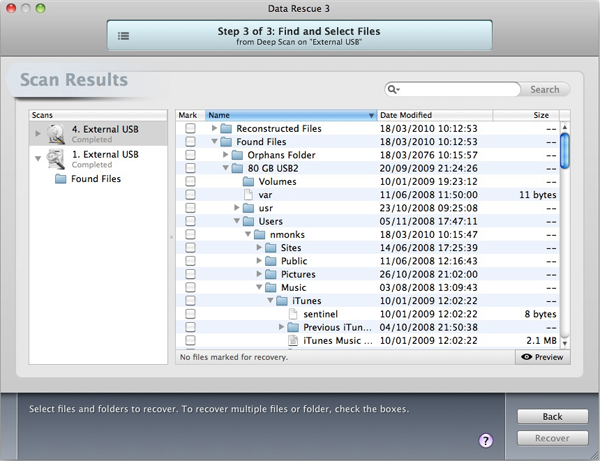
Task: Select the 1. External USB scan drive icon
Action: [57, 160]
